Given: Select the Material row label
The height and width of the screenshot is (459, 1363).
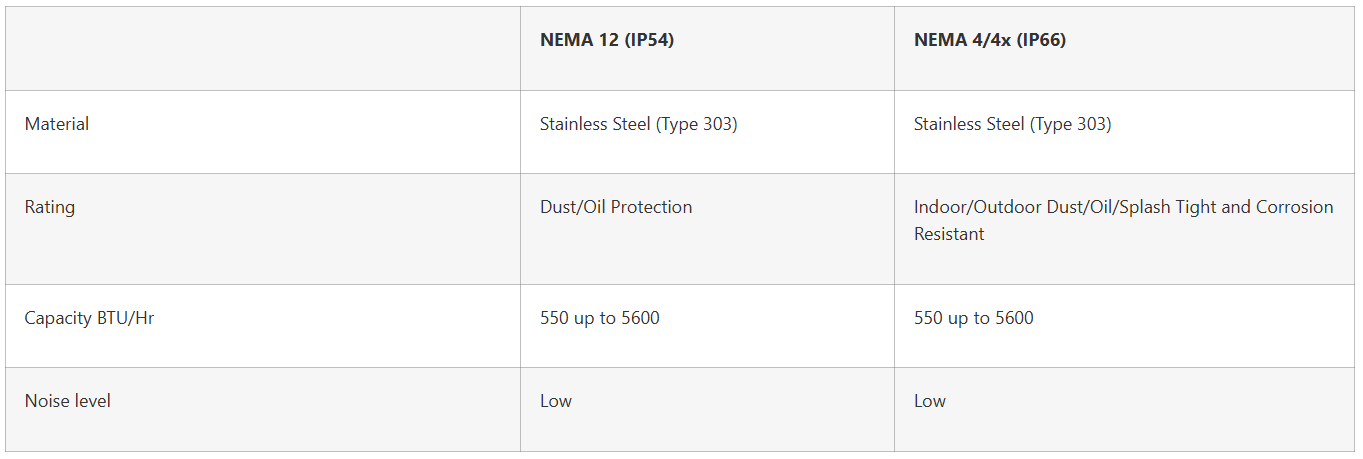Looking at the screenshot, I should (x=57, y=124).
